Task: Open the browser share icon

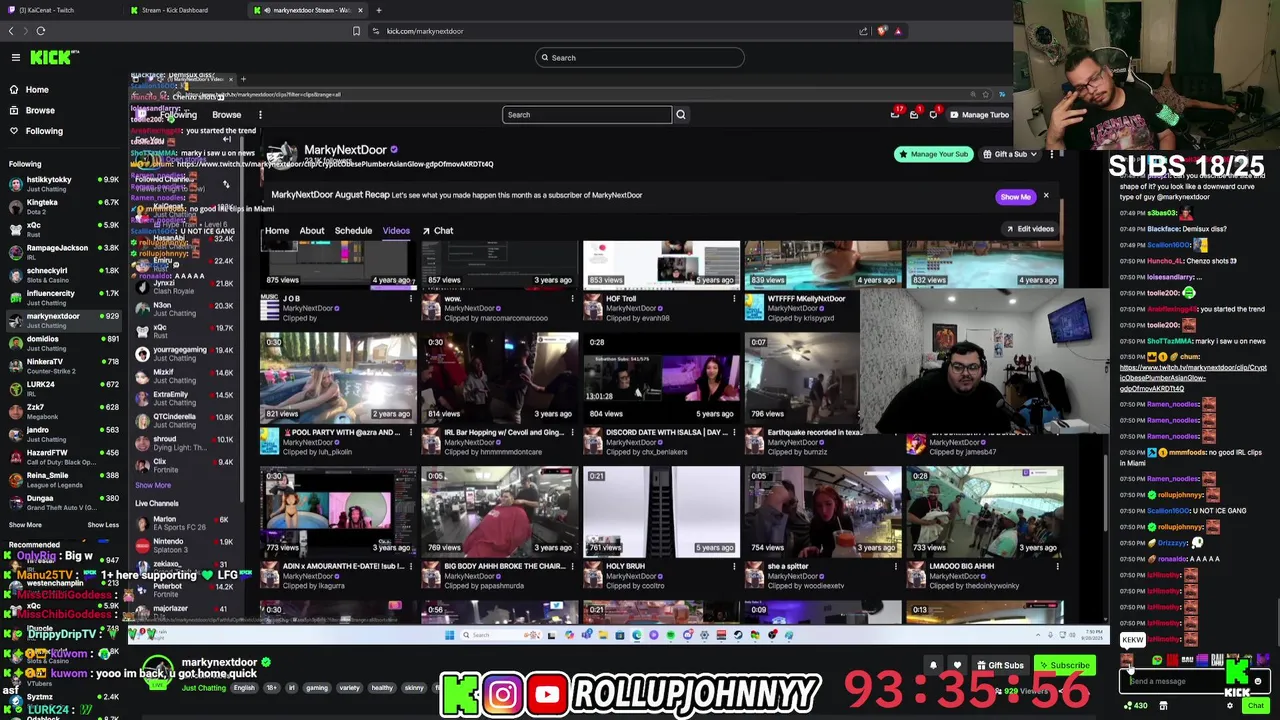Action: [x=863, y=31]
